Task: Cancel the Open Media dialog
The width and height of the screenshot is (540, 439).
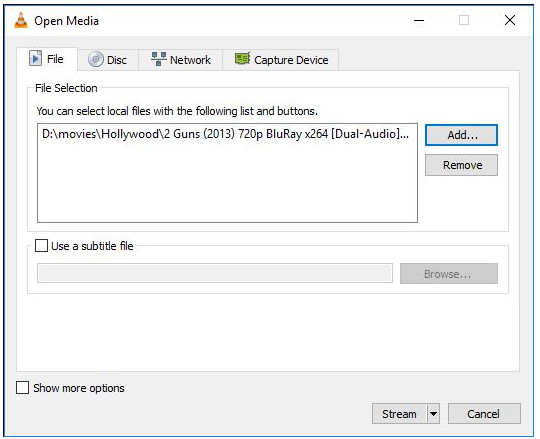Action: coord(484,414)
